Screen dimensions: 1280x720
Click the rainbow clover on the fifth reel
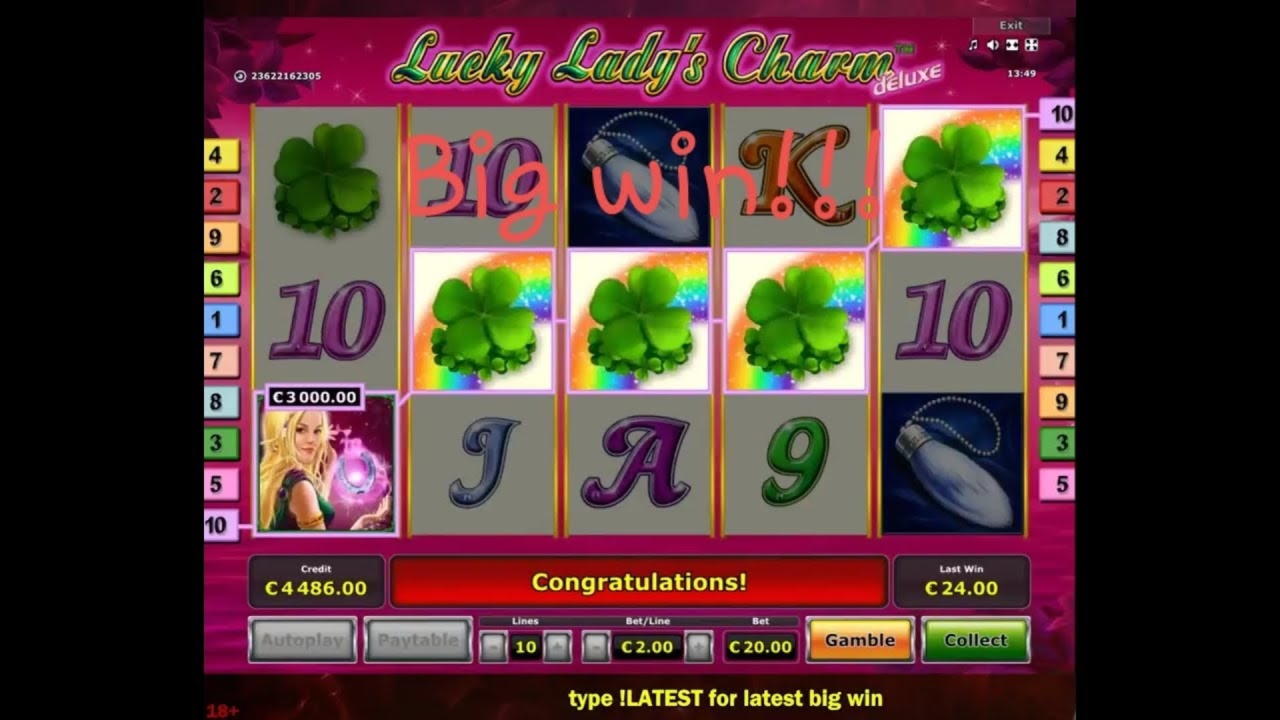953,178
